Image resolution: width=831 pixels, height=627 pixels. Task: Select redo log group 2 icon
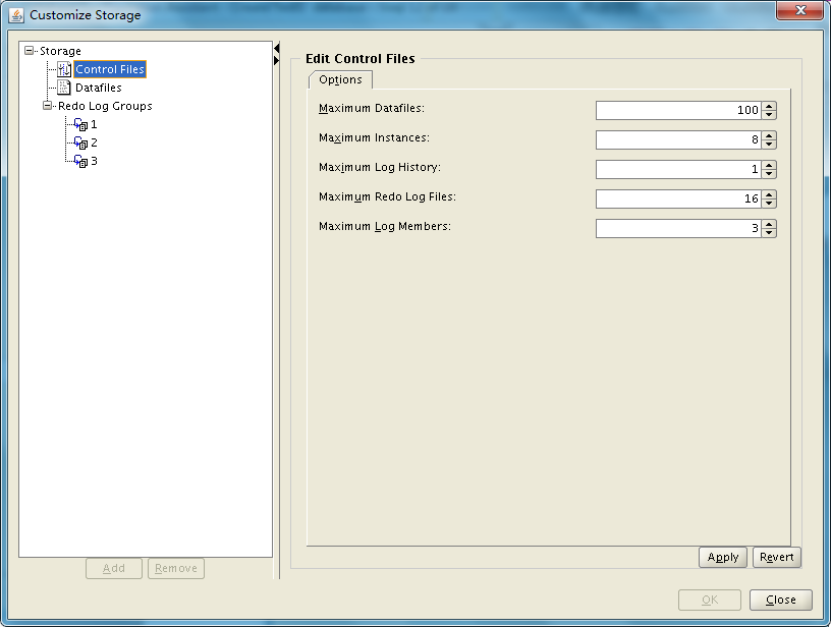click(81, 142)
